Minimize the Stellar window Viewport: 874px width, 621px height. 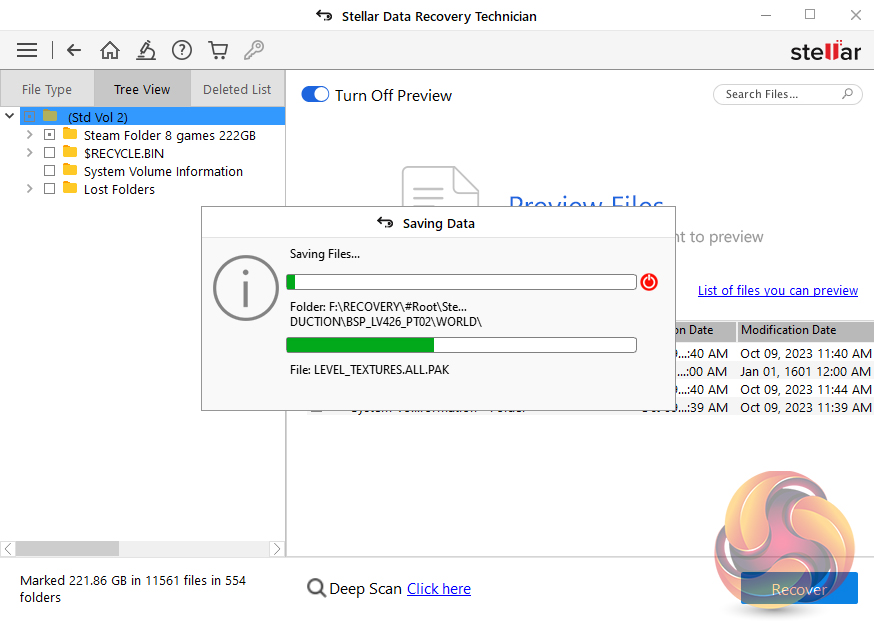point(766,16)
